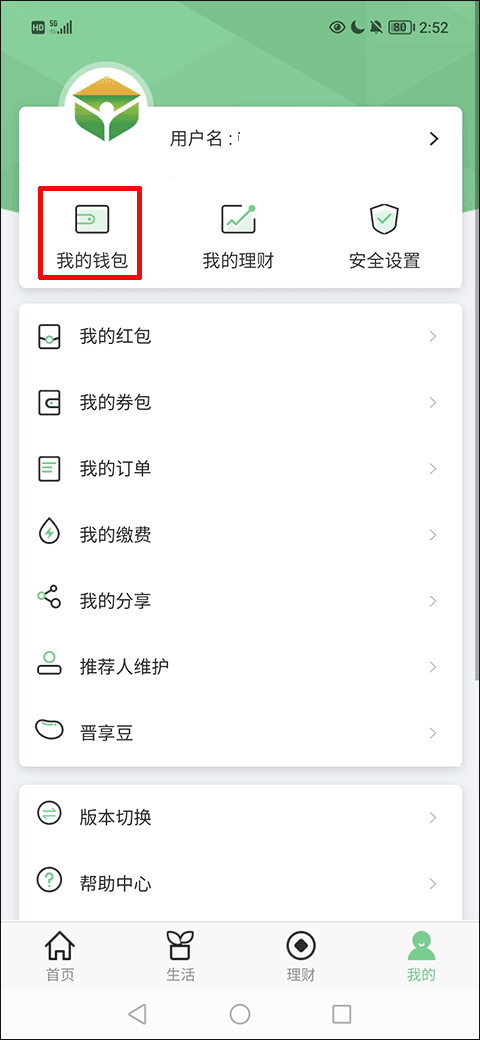Switch to 理财 bottom tab
The height and width of the screenshot is (1040, 480).
301,956
